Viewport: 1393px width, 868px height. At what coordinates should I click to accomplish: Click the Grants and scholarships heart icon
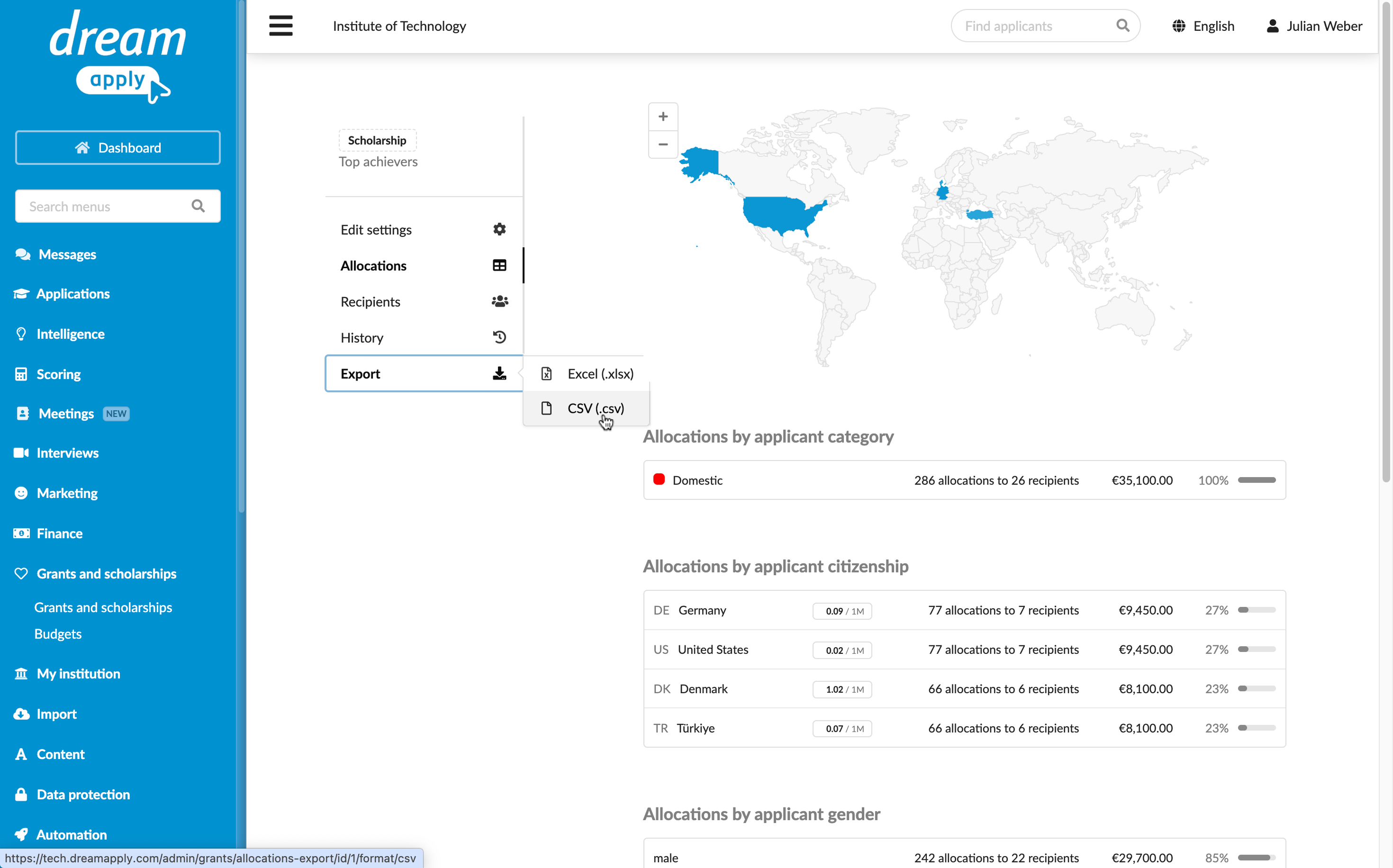click(x=21, y=573)
